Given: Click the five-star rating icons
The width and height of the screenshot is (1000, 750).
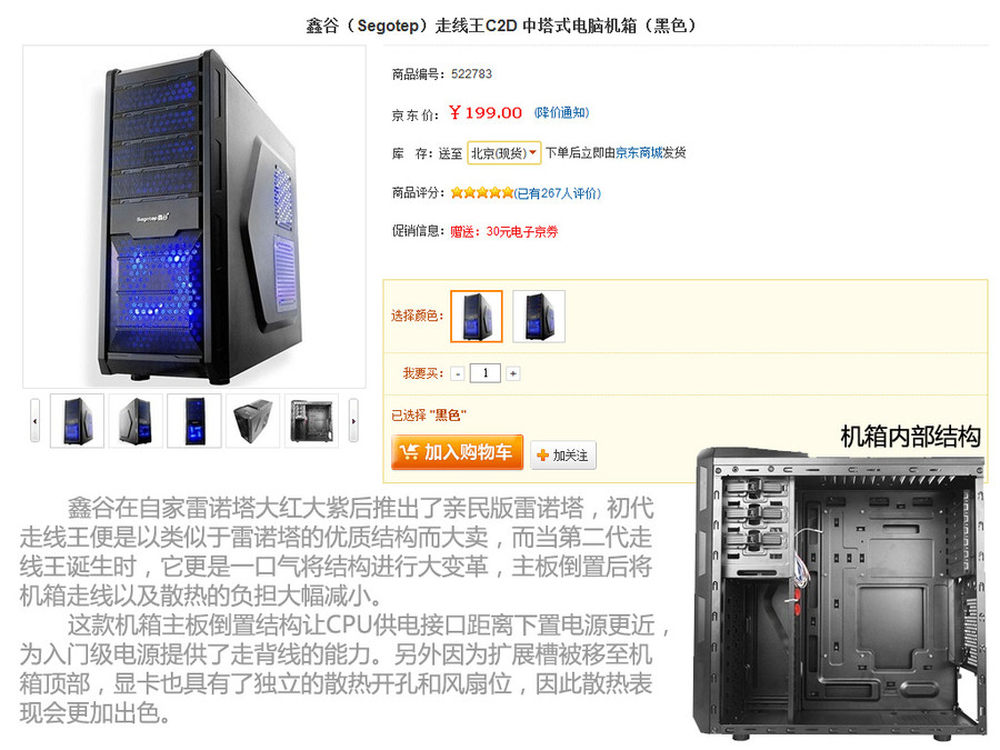Looking at the screenshot, I should (x=482, y=193).
